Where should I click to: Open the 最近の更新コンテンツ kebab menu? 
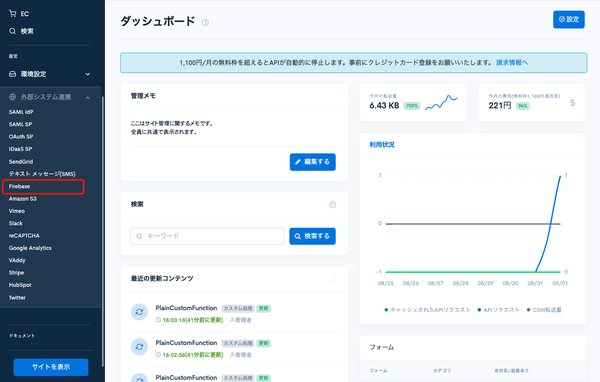(334, 278)
